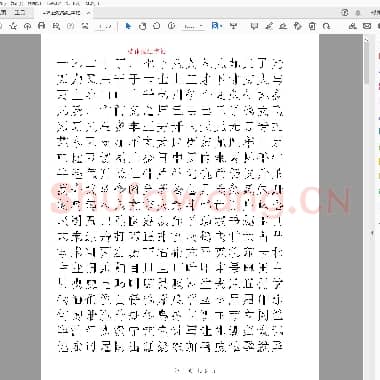Screen dimensions: 380x380
Task: Close the open document tab
Action: click(88, 13)
